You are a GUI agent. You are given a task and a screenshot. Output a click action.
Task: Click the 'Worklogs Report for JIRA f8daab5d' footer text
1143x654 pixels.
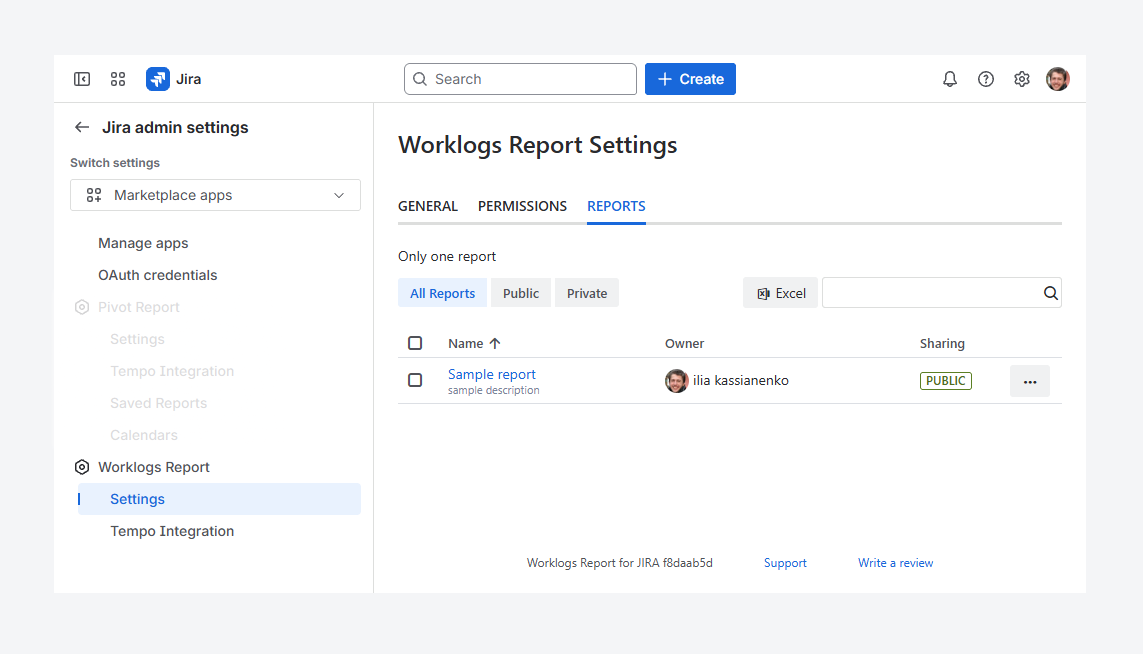620,563
